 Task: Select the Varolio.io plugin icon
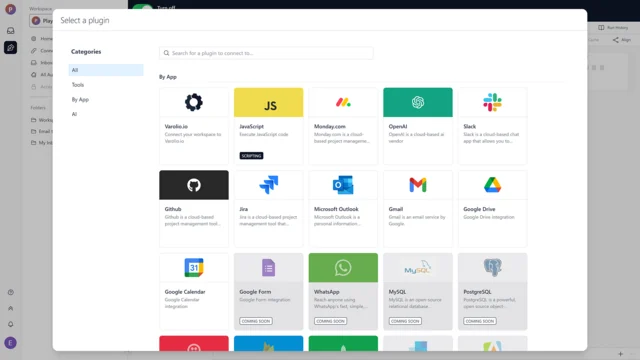[194, 102]
